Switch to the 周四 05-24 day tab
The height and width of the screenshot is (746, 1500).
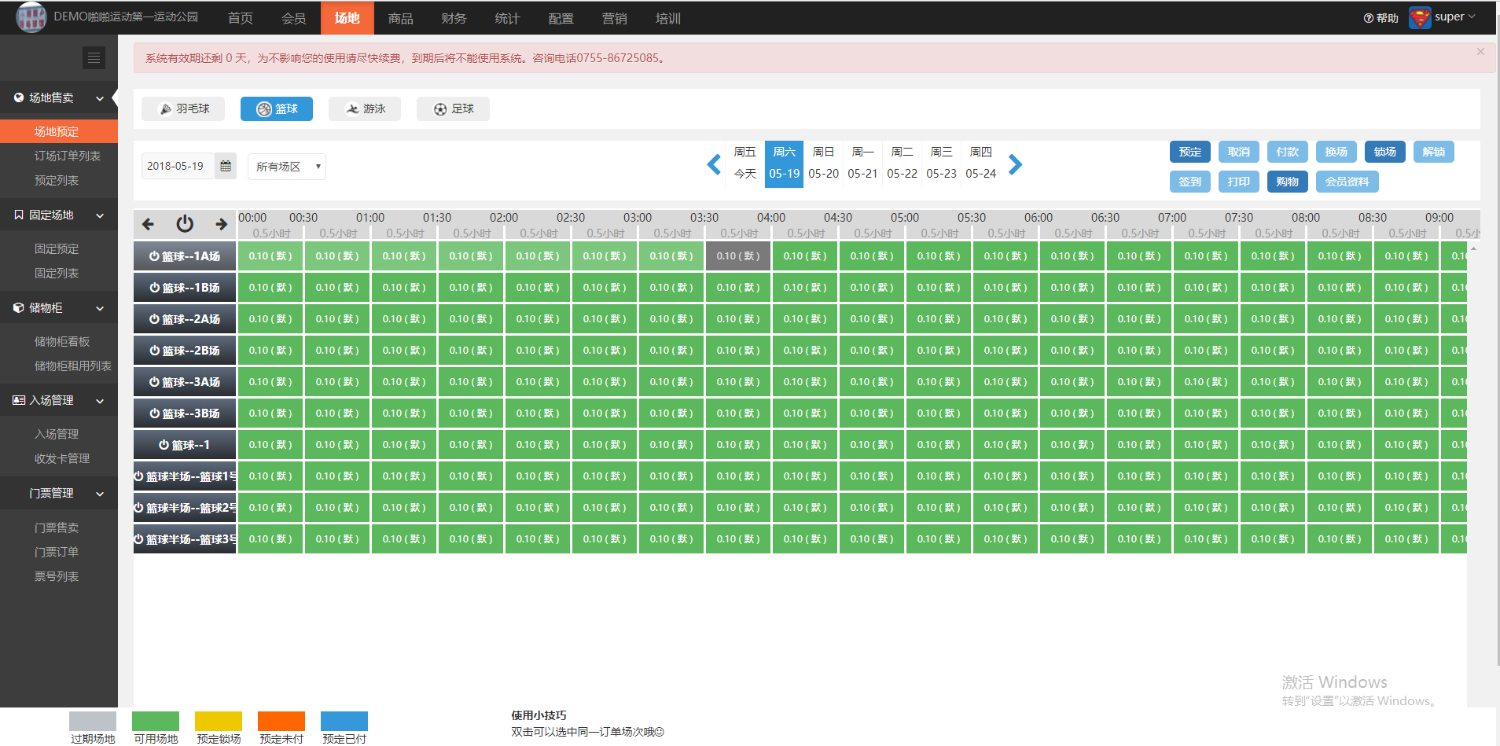pyautogui.click(x=981, y=163)
